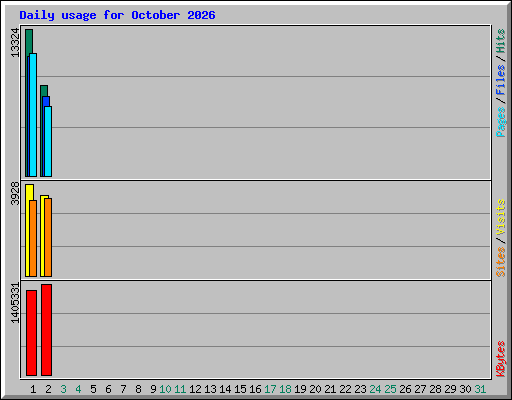This screenshot has width=512, height=400.
Task: Click the cyan Pages legend label
Action: [x=500, y=122]
